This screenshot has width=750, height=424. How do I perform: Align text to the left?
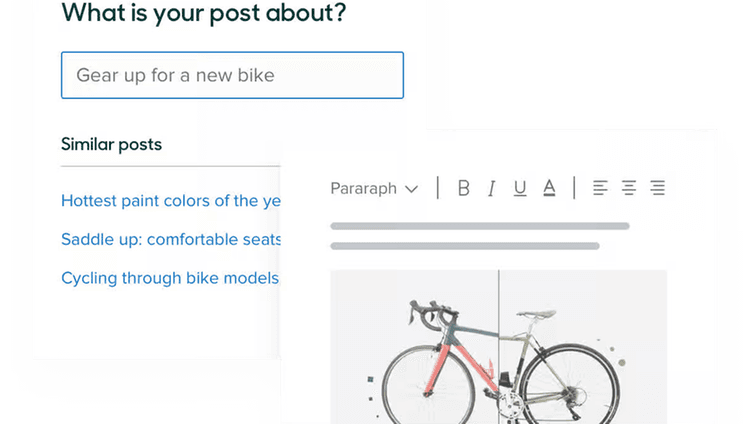(600, 188)
